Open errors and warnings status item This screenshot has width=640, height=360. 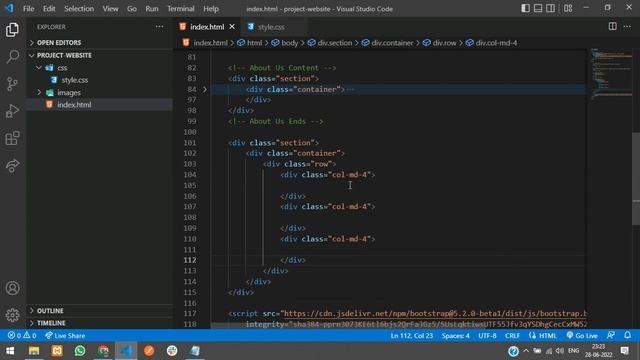click(x=22, y=336)
